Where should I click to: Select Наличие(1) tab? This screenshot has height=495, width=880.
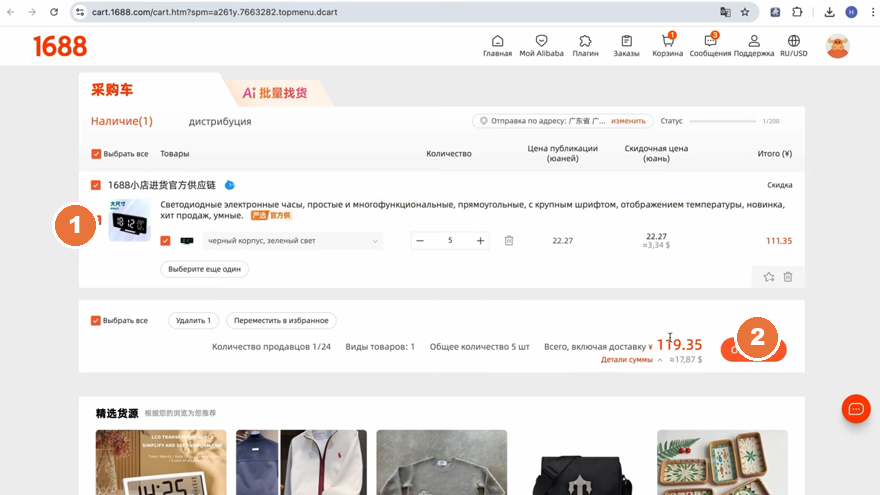coord(122,121)
